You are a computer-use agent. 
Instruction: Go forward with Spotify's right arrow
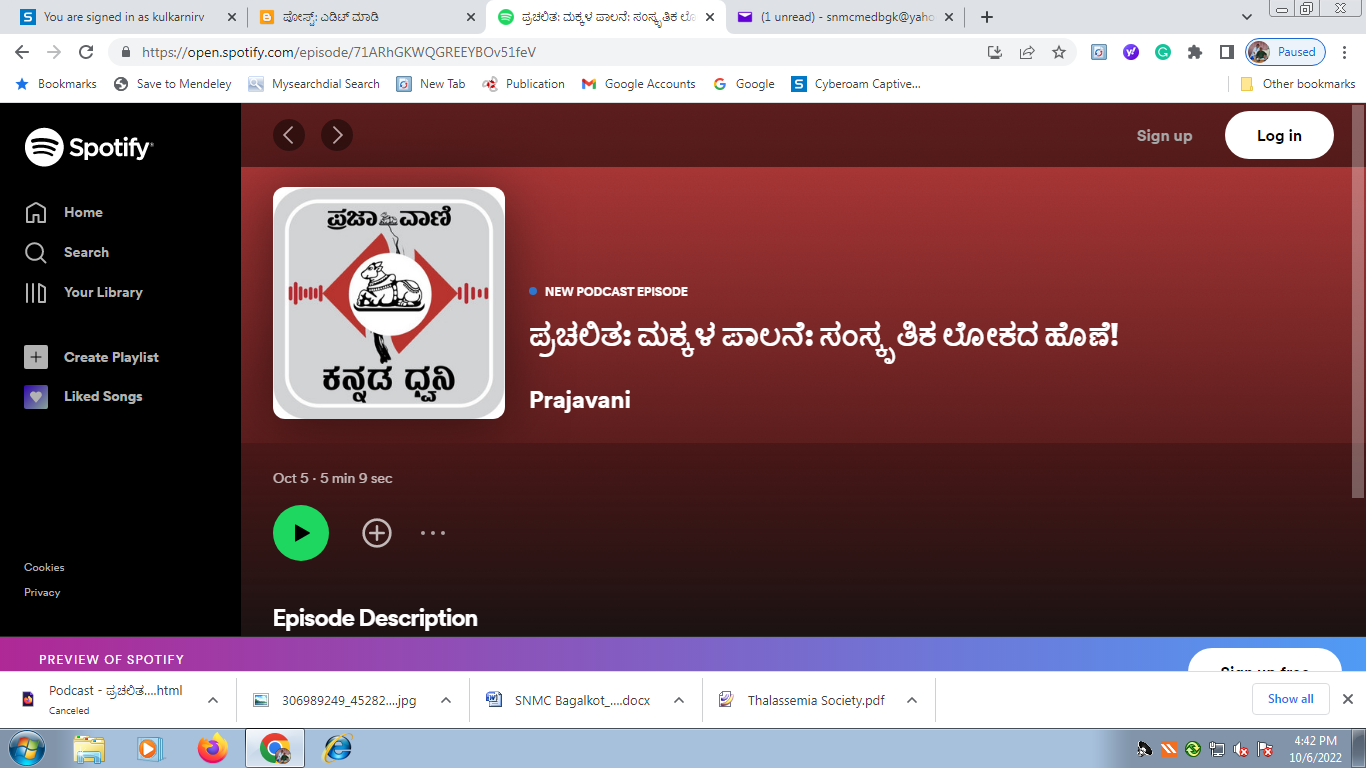(x=337, y=135)
